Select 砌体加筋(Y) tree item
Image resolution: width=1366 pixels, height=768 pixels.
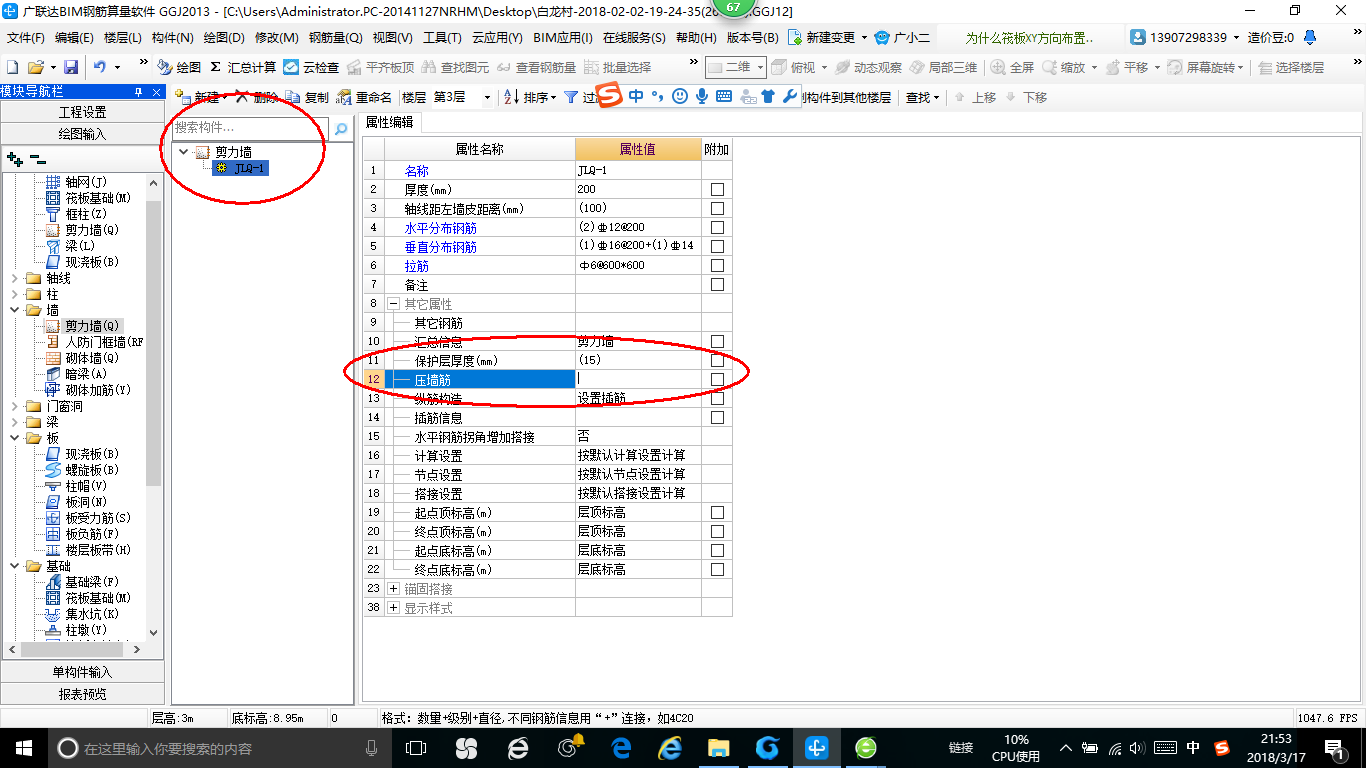click(x=88, y=390)
